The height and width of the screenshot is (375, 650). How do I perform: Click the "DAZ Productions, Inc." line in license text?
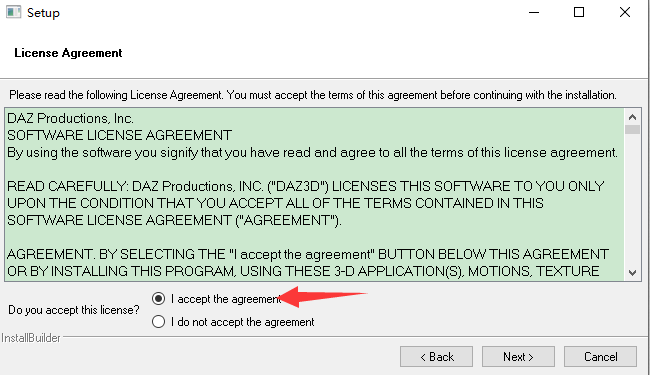[70, 119]
